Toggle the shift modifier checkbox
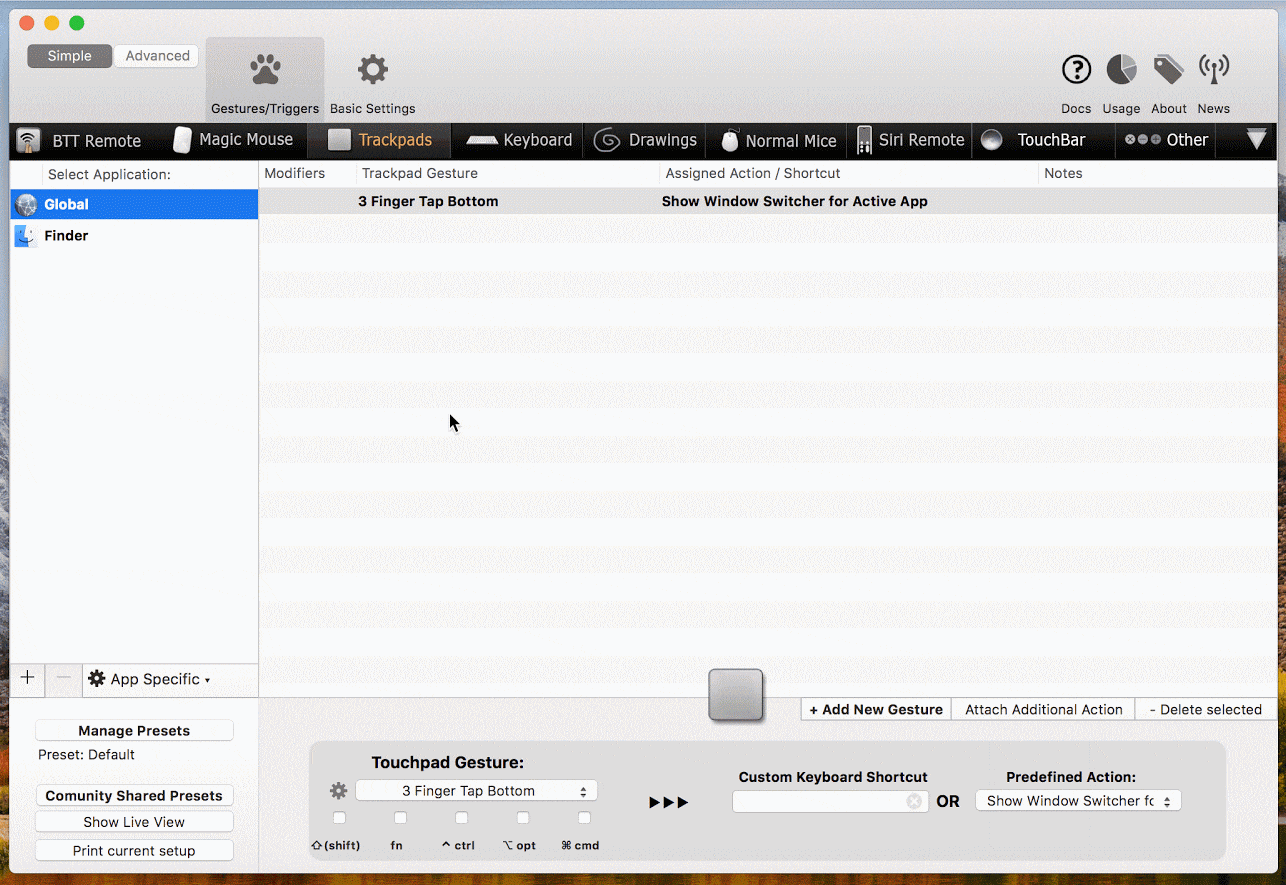The width and height of the screenshot is (1286, 885). tap(339, 818)
